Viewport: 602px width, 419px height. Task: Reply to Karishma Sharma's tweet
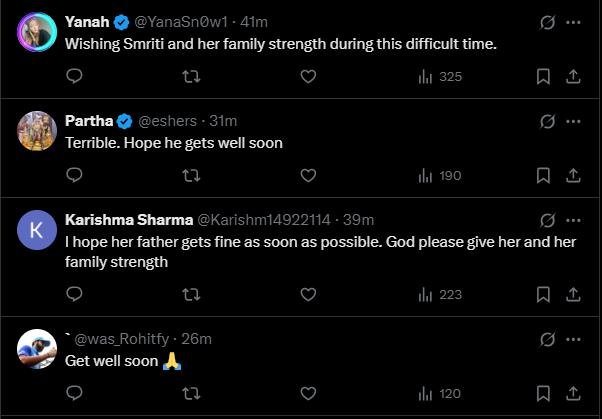click(x=74, y=294)
